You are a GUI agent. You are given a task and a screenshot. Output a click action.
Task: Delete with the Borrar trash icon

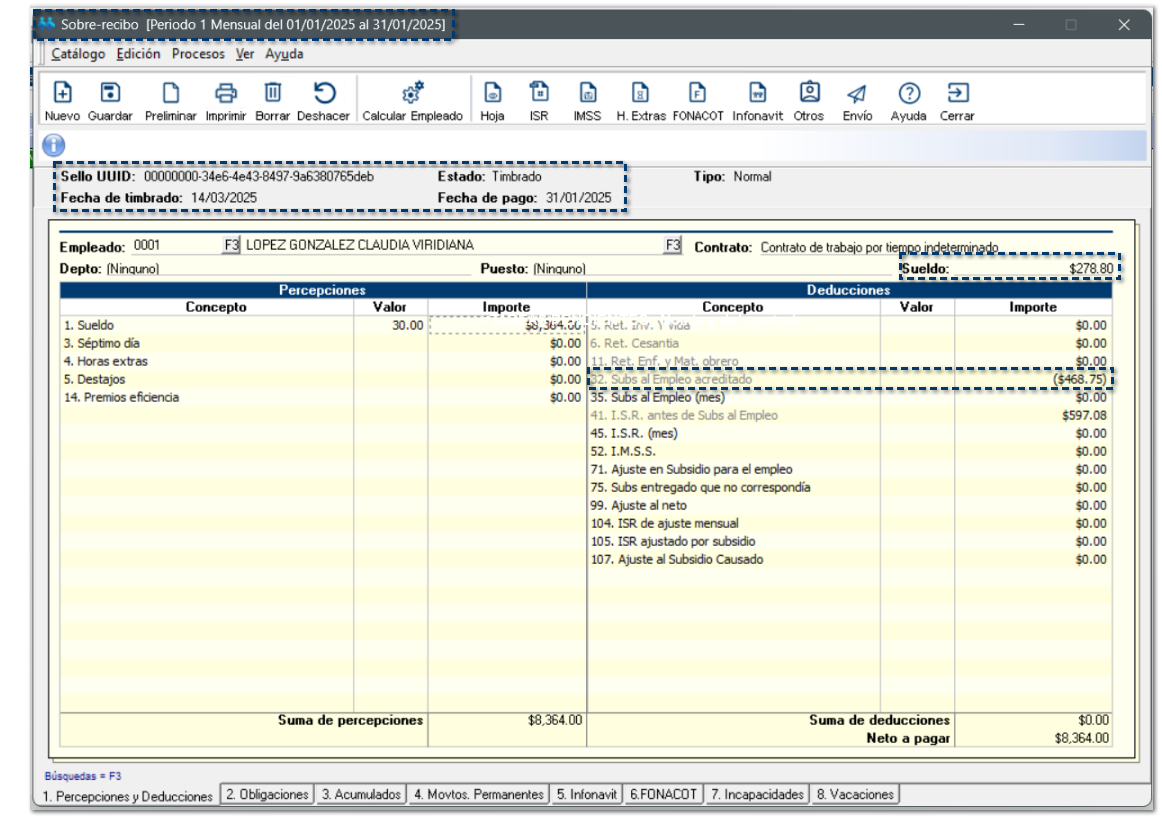272,94
